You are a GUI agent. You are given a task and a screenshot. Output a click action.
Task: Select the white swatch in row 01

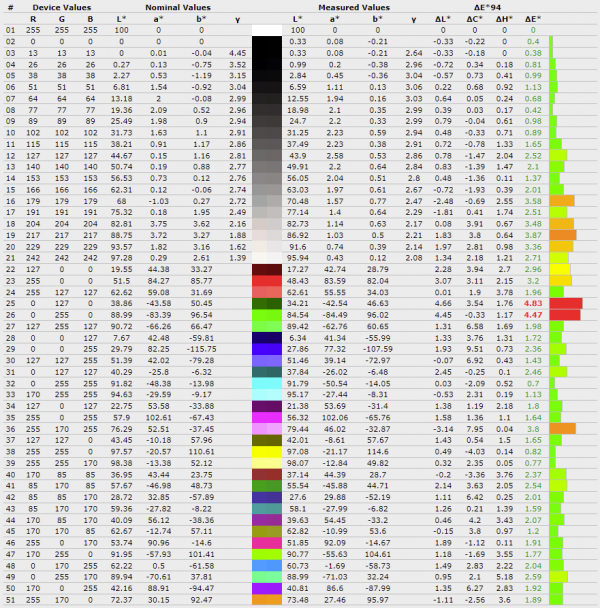coord(267,30)
